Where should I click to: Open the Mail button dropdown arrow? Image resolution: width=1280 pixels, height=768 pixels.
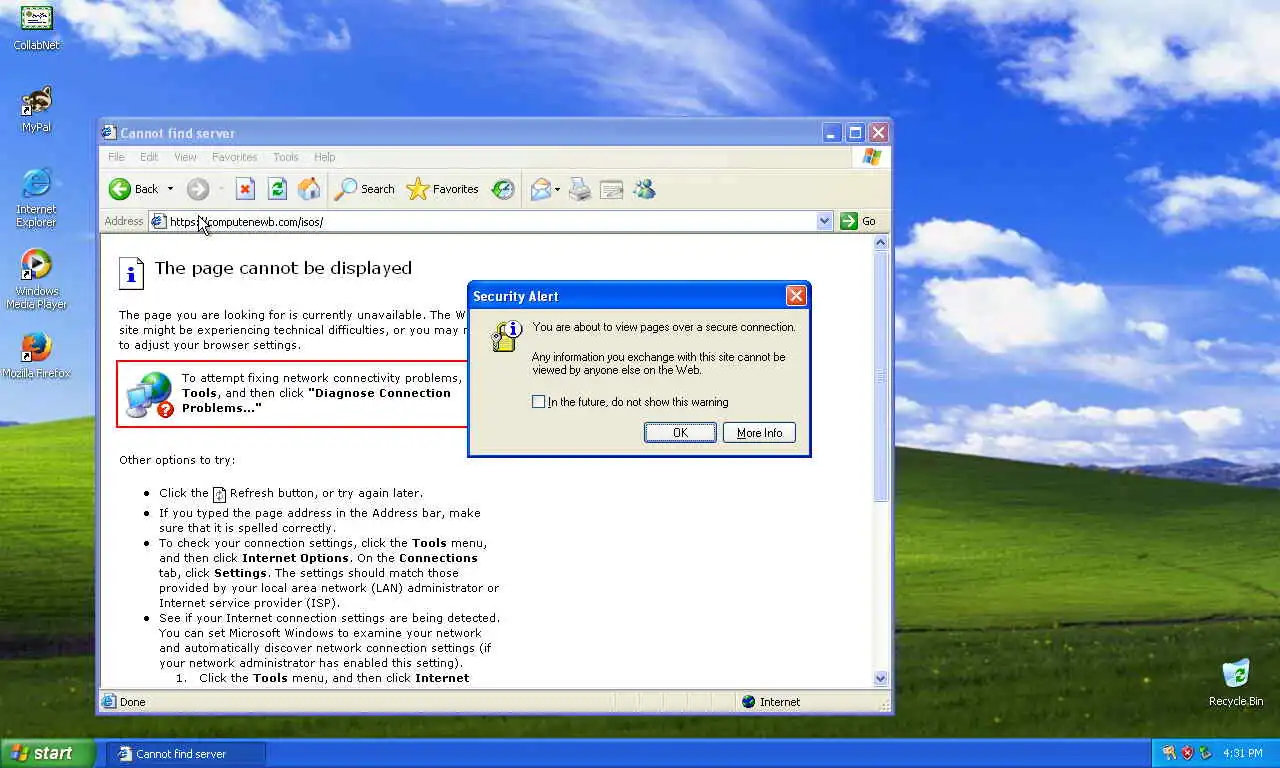(x=557, y=189)
